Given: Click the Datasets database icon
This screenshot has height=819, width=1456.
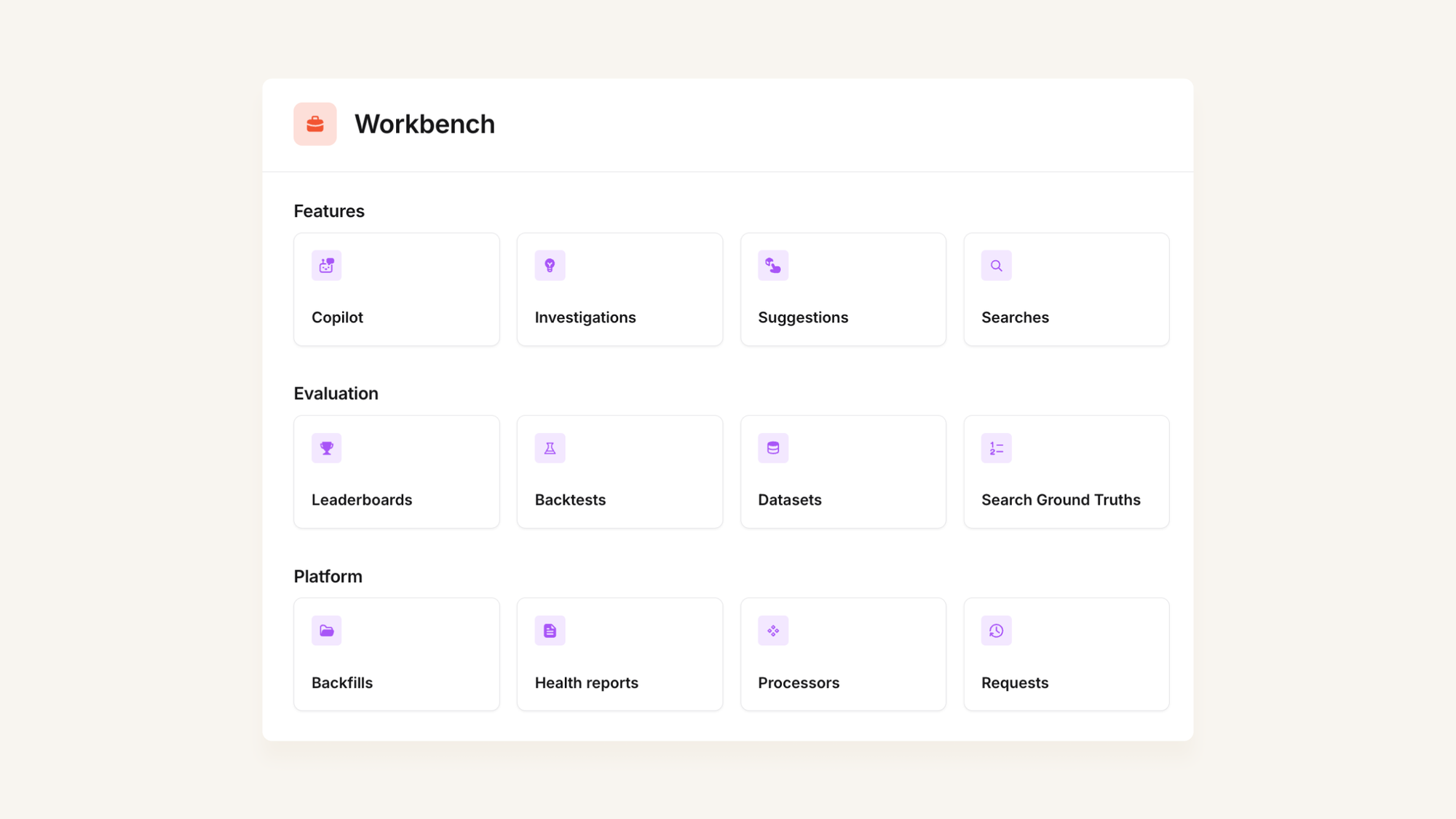Looking at the screenshot, I should pyautogui.click(x=772, y=448).
